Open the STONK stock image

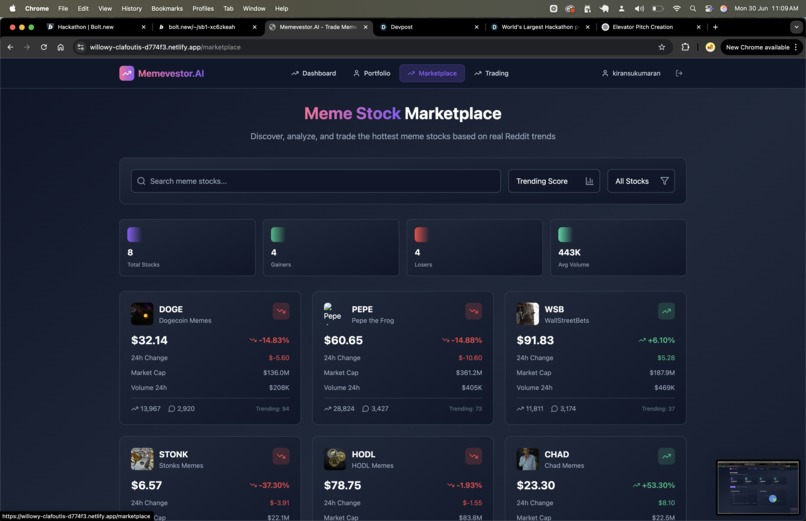pos(142,459)
